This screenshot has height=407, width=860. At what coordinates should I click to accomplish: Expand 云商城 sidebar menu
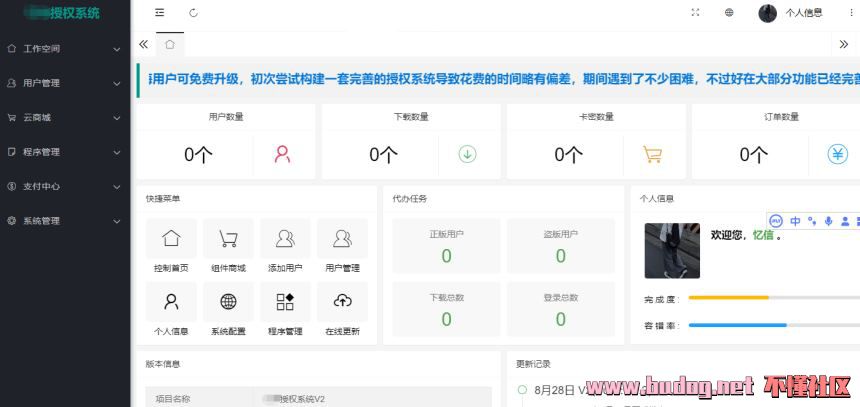[65, 117]
